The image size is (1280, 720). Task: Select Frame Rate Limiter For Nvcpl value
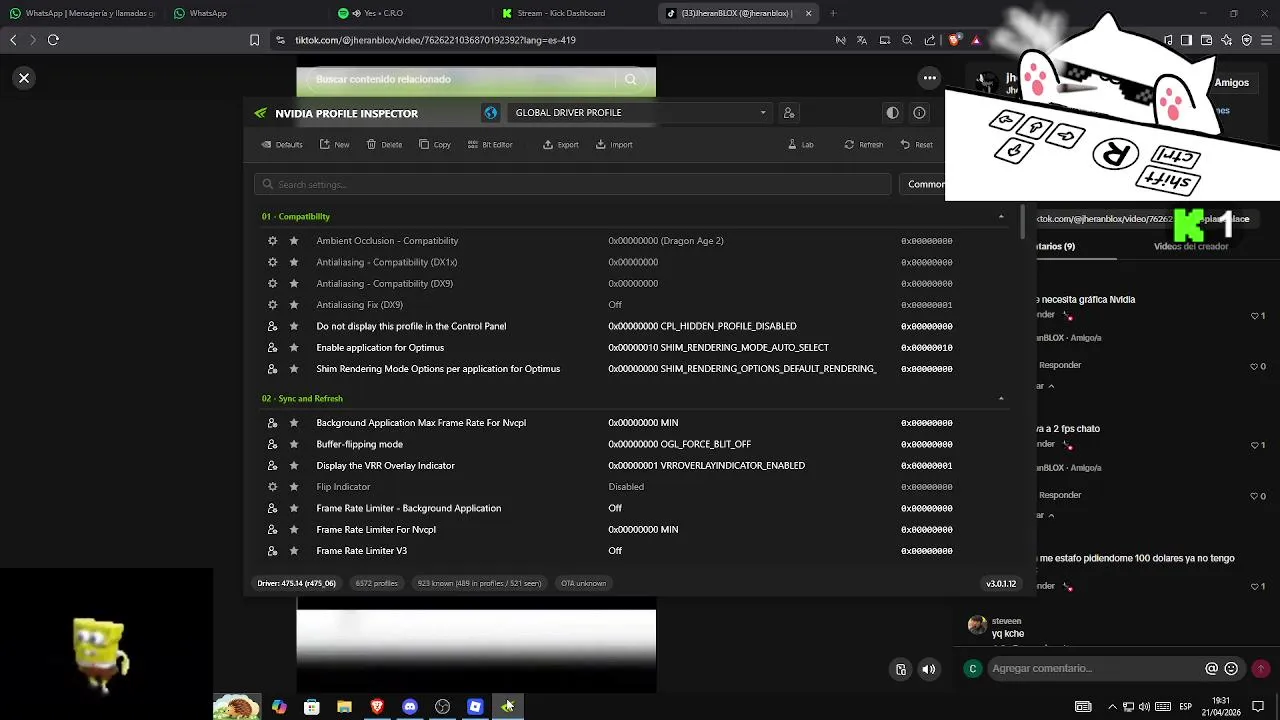643,530
